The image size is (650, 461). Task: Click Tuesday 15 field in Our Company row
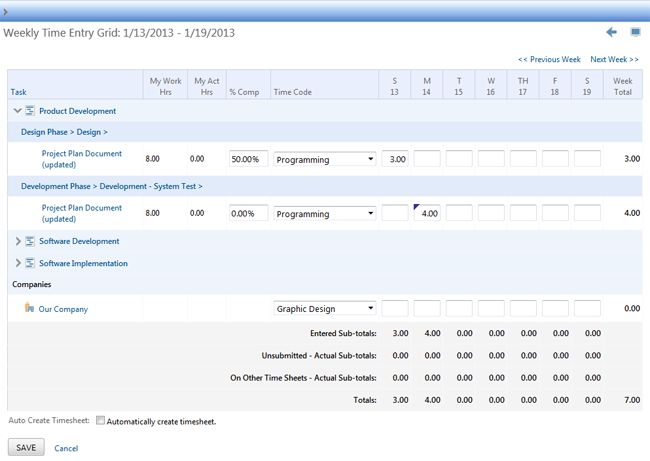(459, 308)
